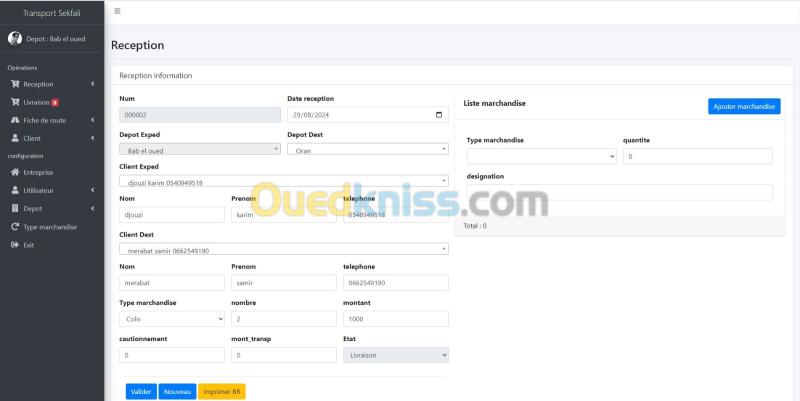Screen dimensions: 800x401
Task: Go to Entreprise configuration page
Action: click(x=38, y=172)
